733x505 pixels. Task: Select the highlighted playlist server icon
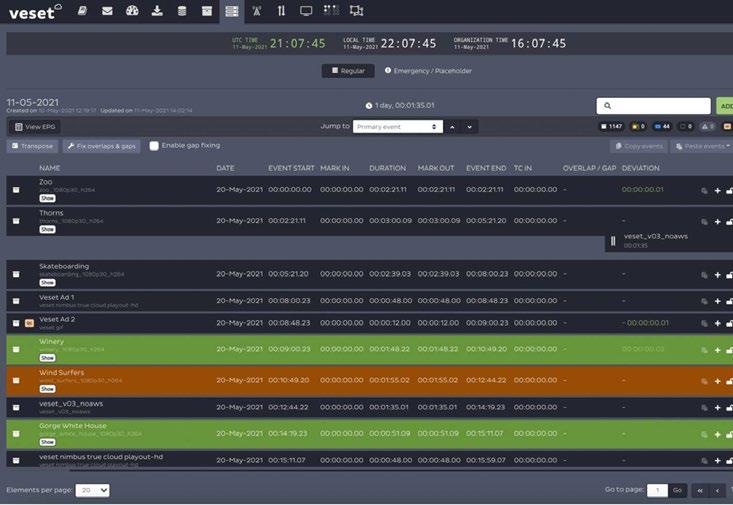pyautogui.click(x=232, y=11)
